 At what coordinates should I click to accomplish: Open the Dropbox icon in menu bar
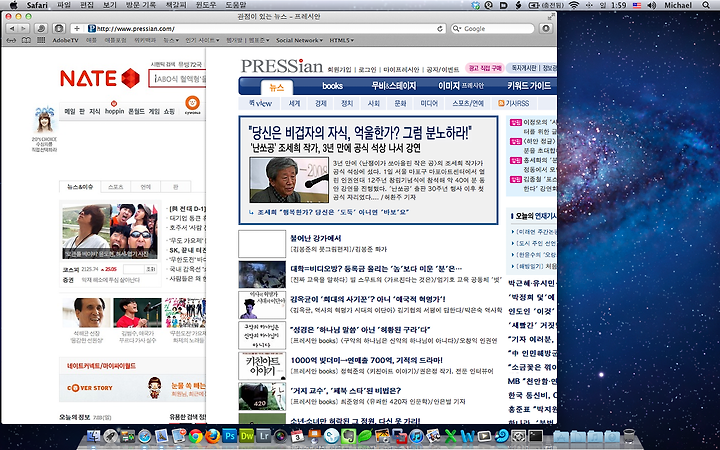476,5
